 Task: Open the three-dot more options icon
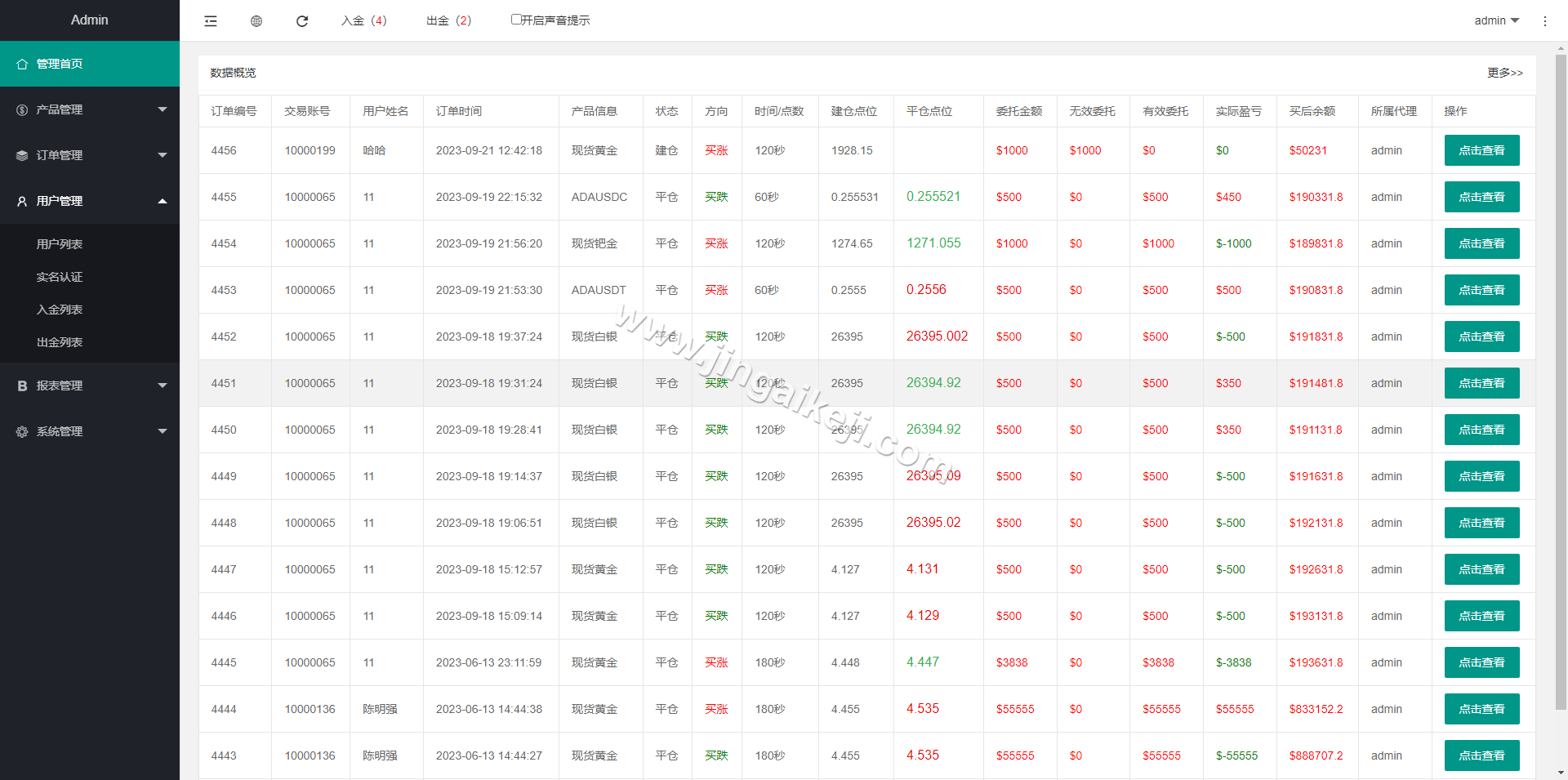click(1544, 21)
